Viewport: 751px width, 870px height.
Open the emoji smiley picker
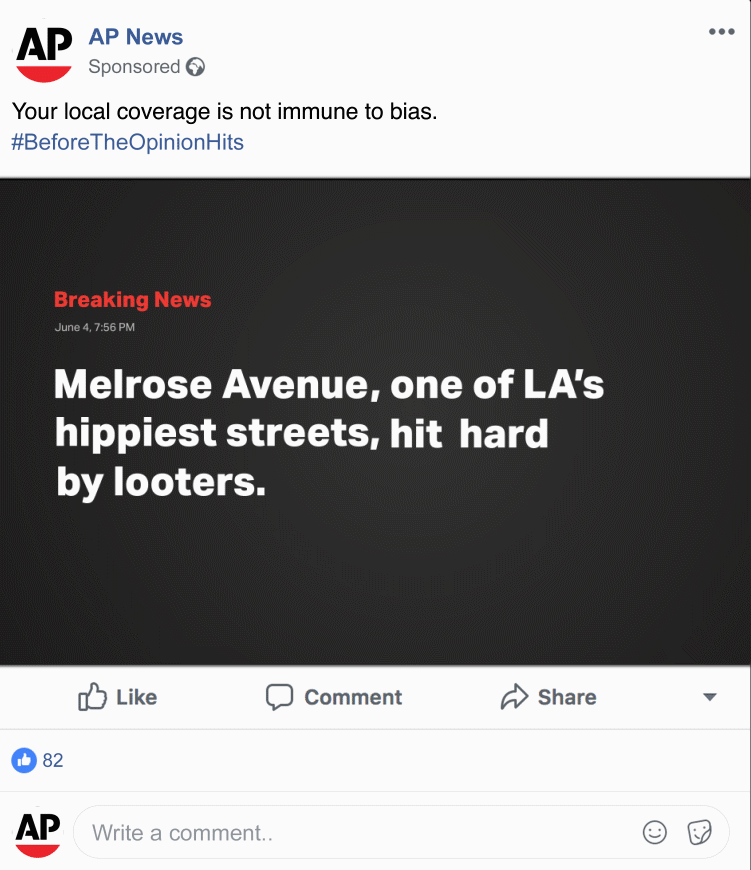pos(654,832)
